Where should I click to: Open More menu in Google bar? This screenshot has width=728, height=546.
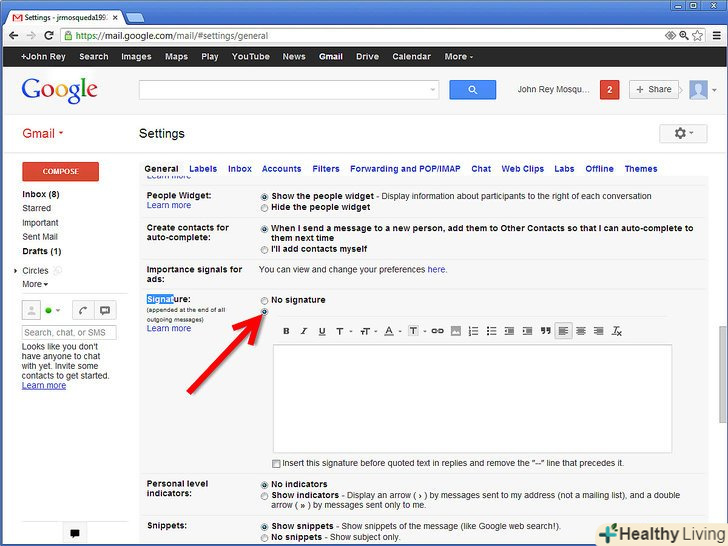(x=459, y=57)
